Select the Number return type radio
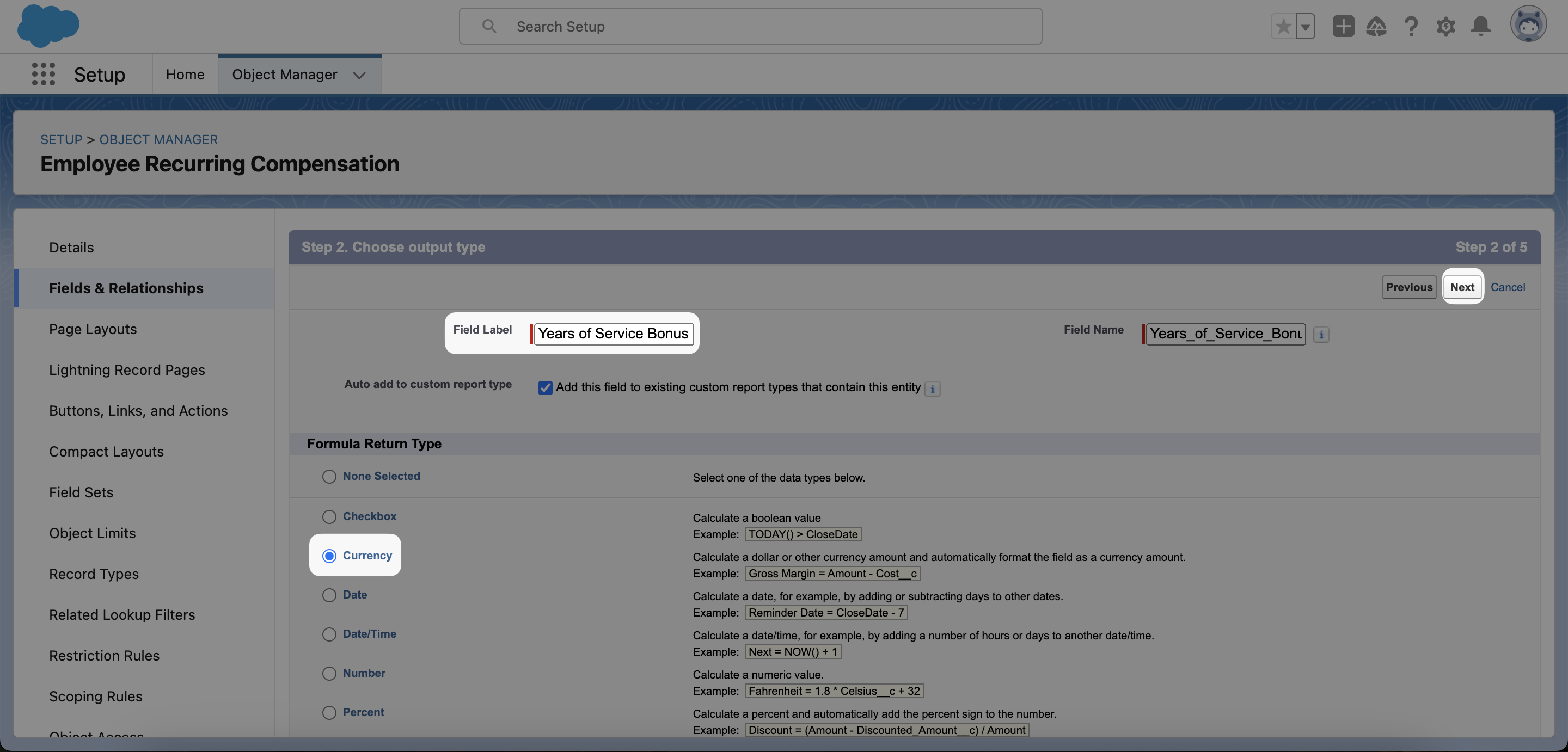The width and height of the screenshot is (1568, 752). coord(329,673)
